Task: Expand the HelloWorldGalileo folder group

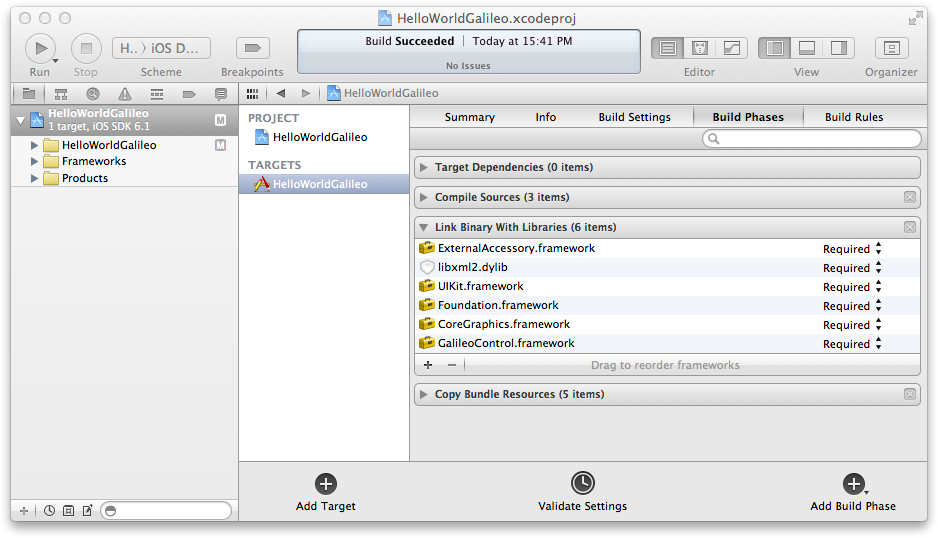Action: click(x=34, y=145)
